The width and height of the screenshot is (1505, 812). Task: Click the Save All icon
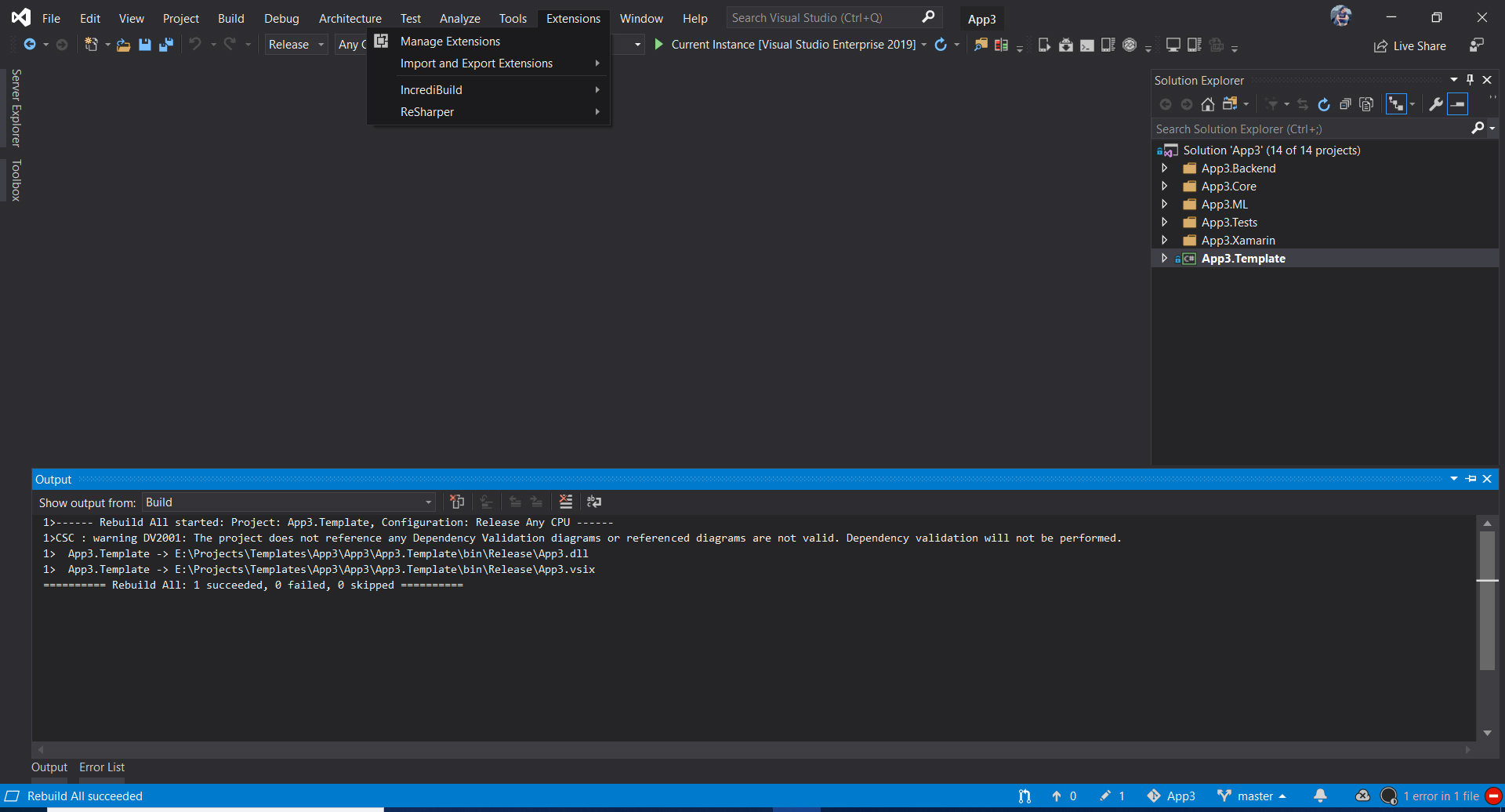(166, 45)
